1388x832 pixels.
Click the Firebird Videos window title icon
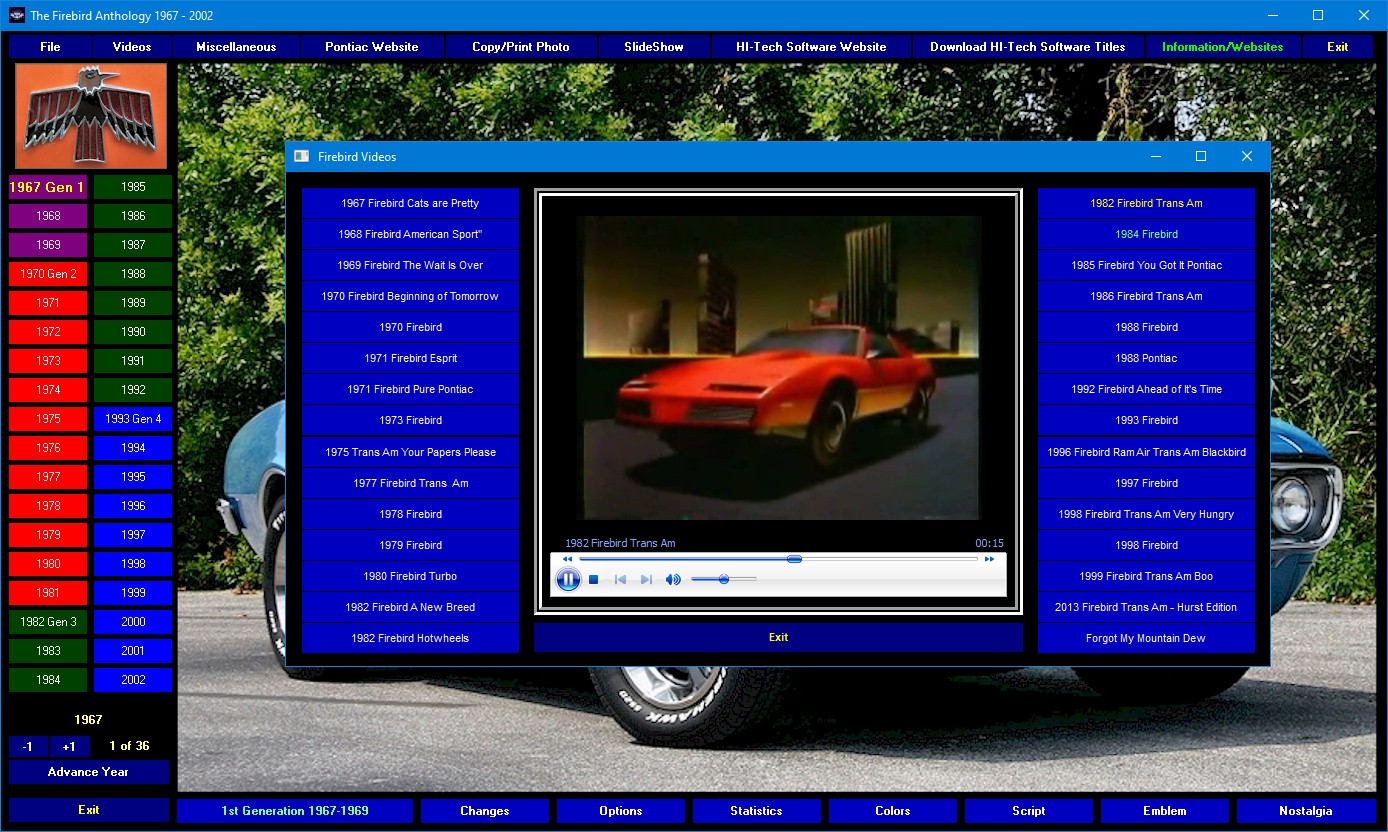point(301,156)
